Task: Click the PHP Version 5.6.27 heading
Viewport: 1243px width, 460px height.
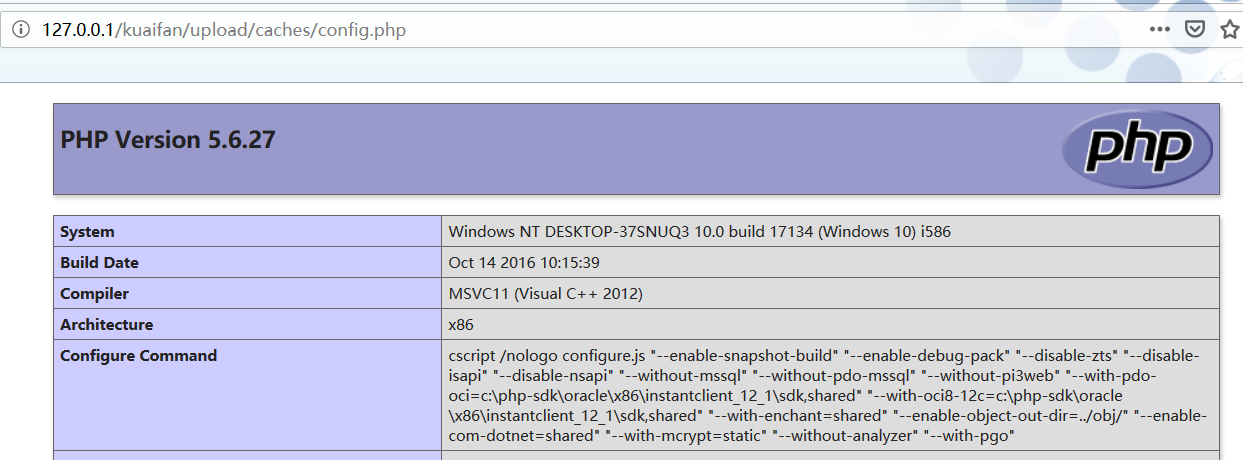Action: 168,140
